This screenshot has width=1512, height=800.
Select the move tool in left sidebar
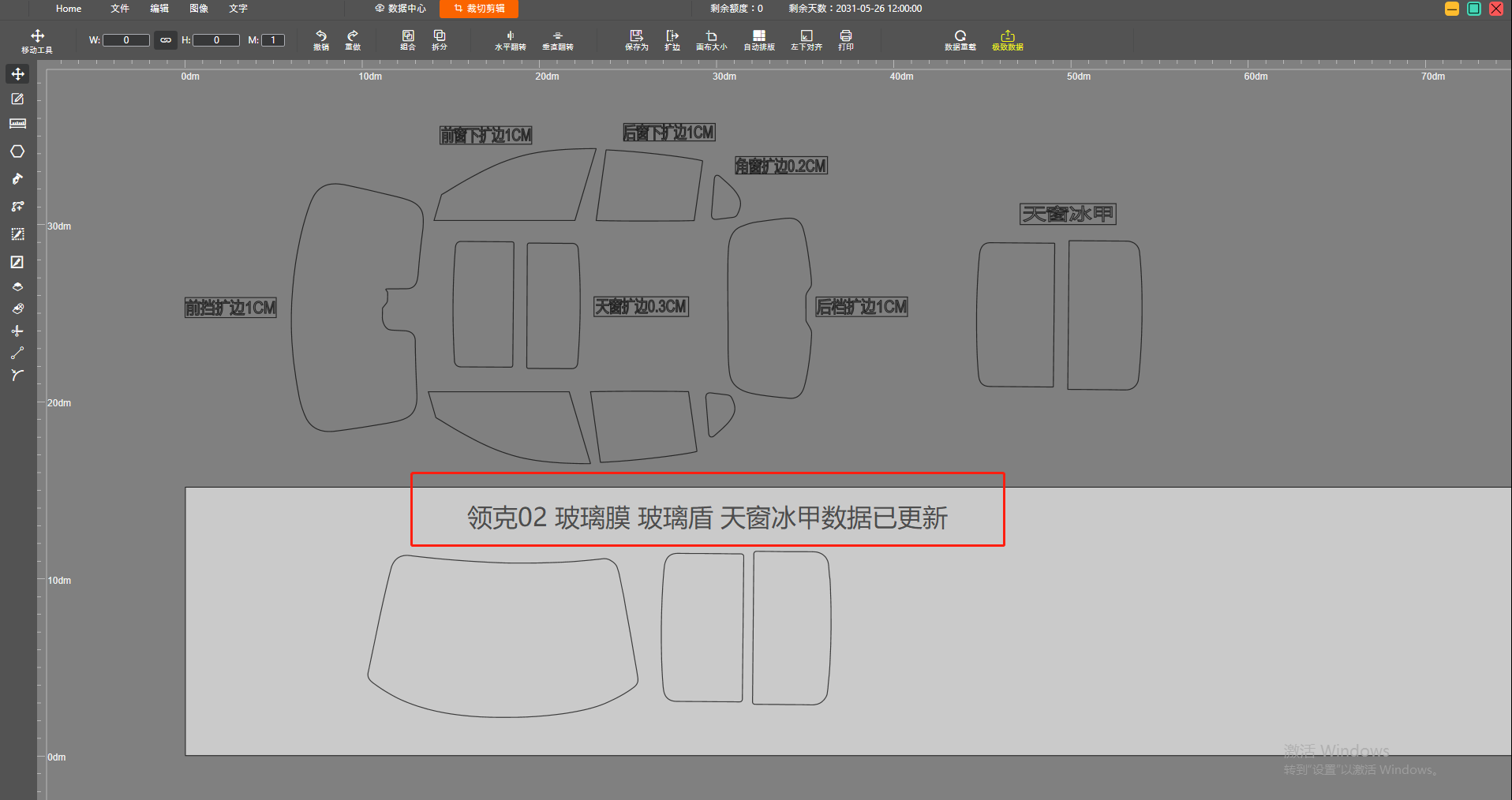(x=17, y=74)
